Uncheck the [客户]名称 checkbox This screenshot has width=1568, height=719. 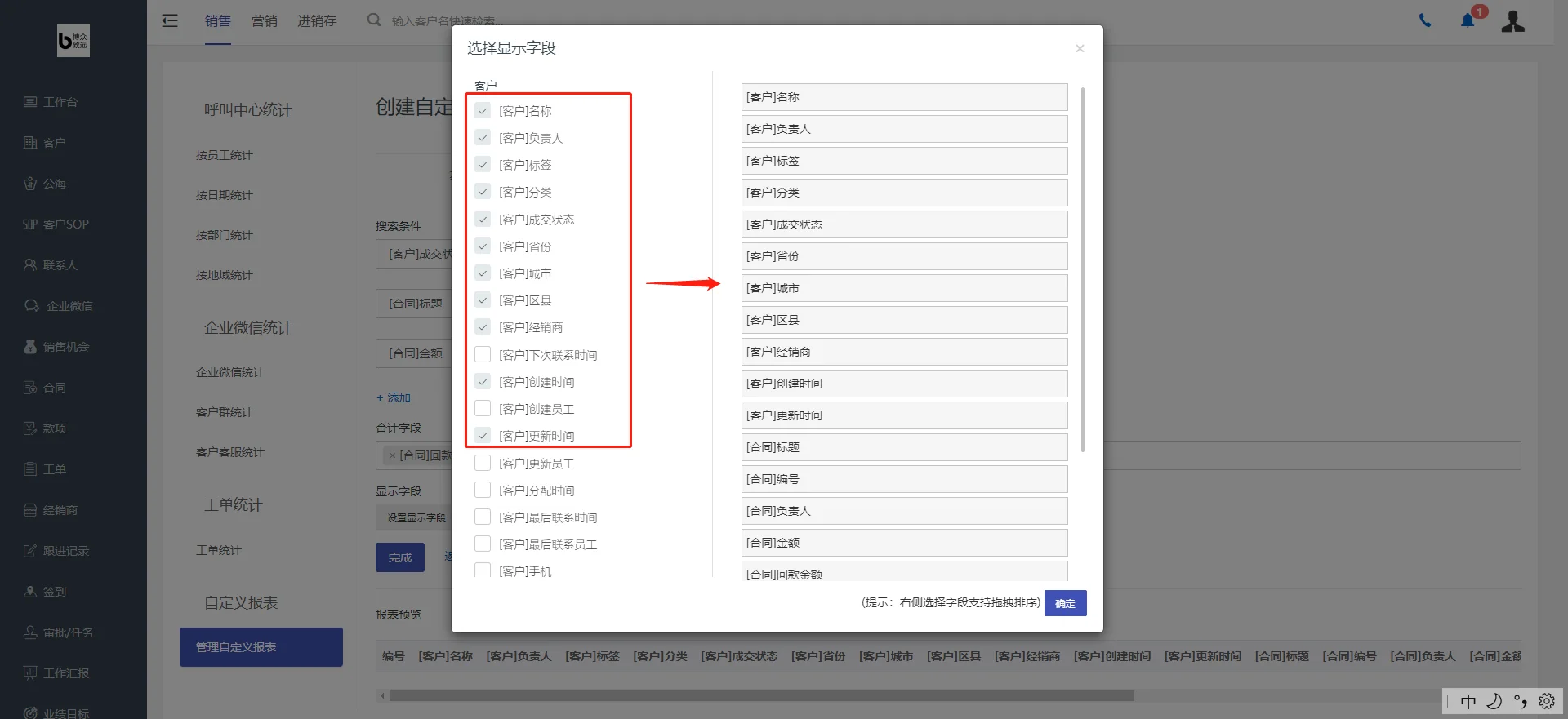pyautogui.click(x=483, y=110)
